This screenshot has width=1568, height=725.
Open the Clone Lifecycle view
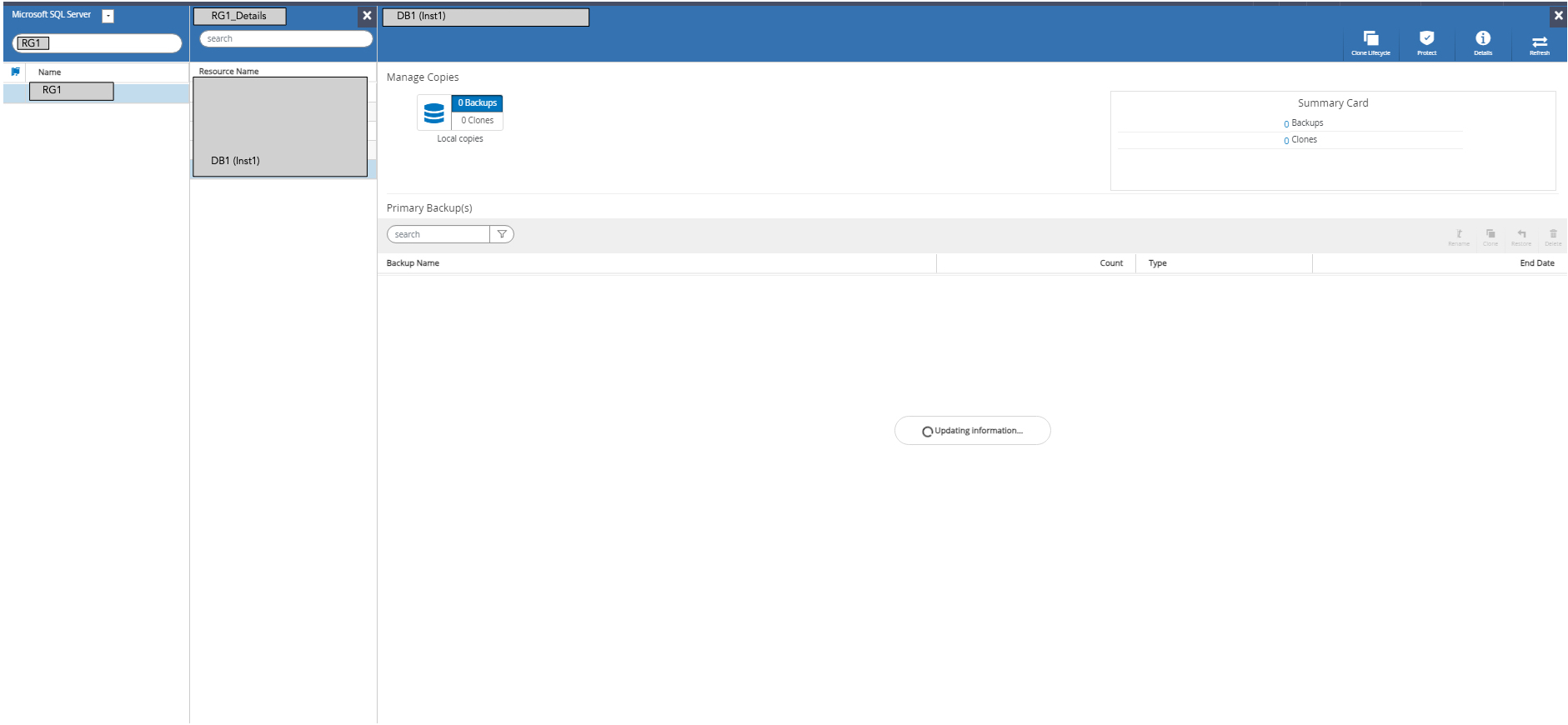(x=1370, y=42)
